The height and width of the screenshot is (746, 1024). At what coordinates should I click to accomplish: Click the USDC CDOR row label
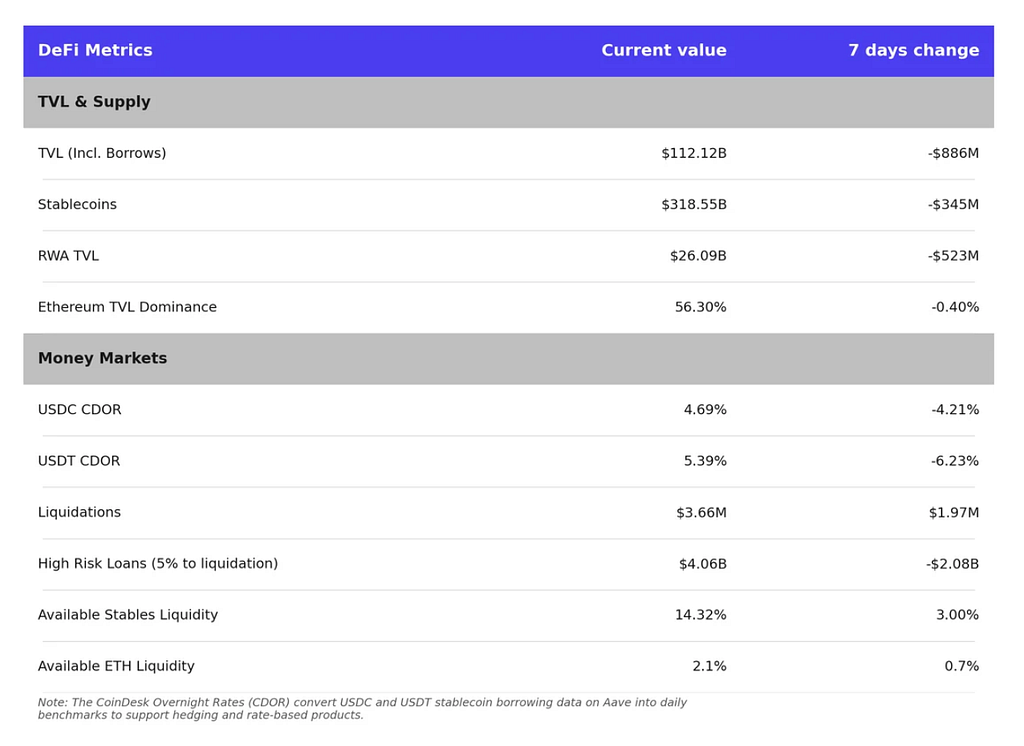(x=80, y=410)
